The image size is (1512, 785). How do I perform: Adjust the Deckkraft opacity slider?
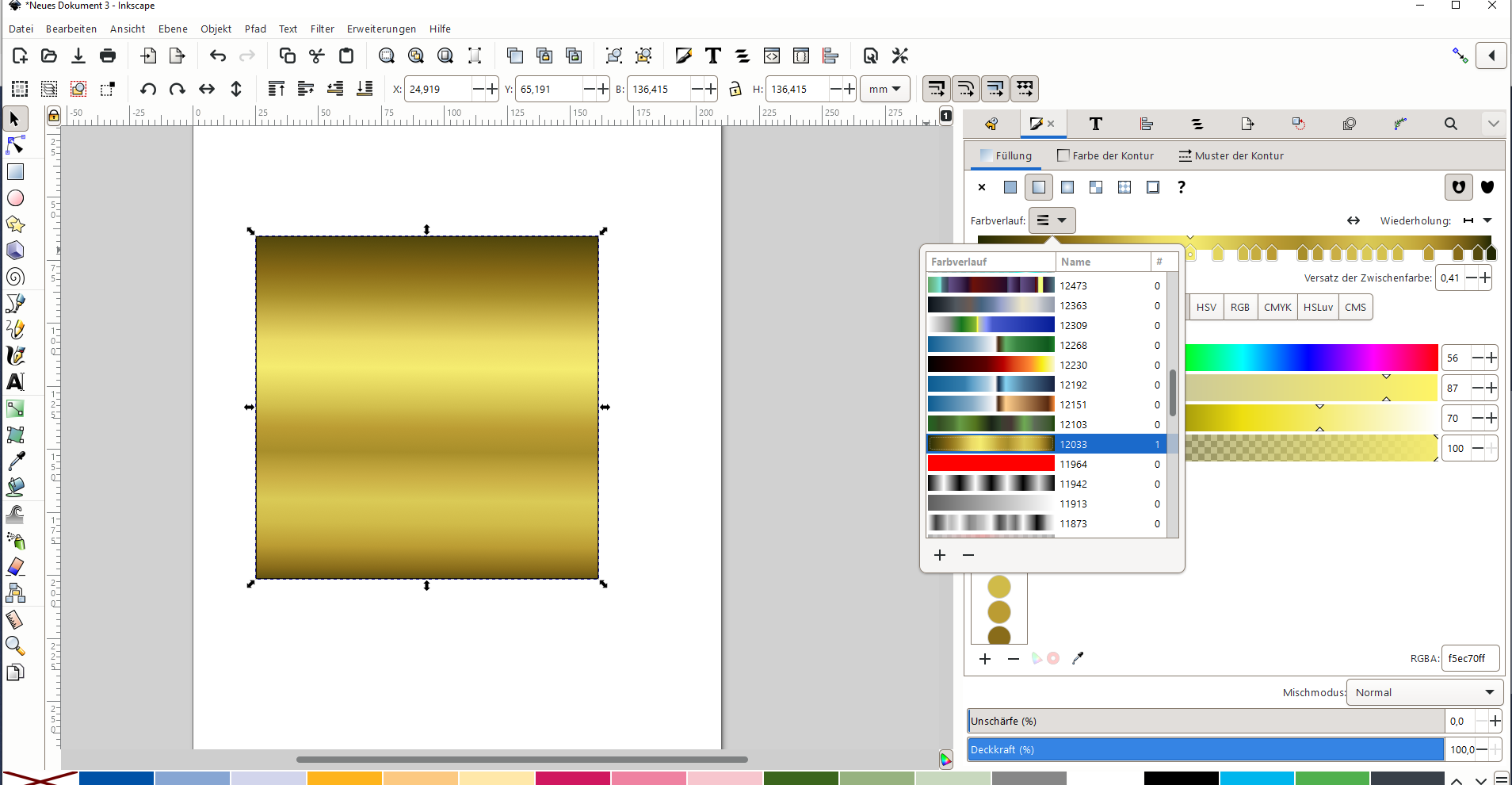point(1205,749)
